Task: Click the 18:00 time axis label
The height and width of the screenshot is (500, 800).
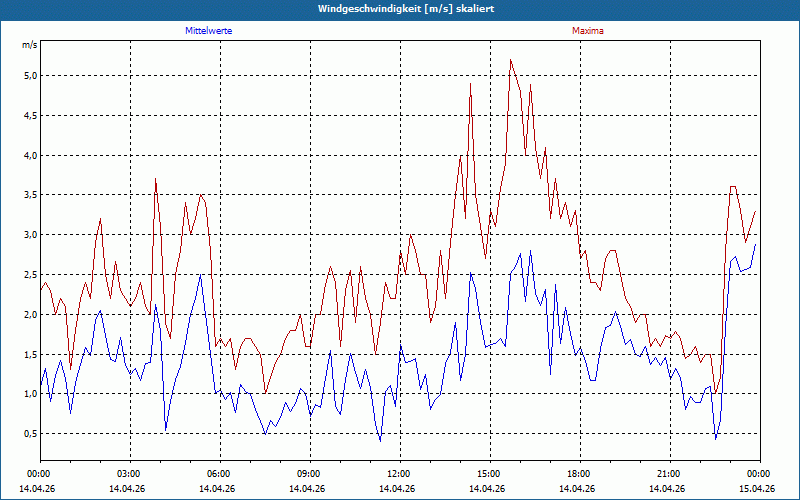Action: (x=580, y=474)
